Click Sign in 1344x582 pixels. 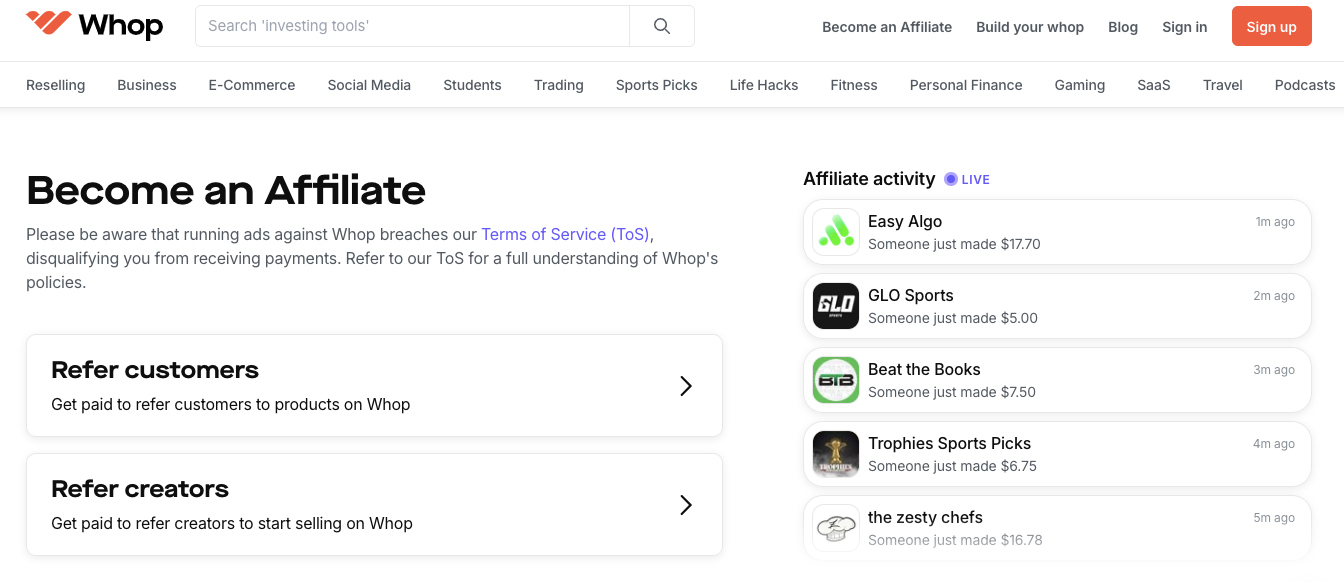pos(1184,27)
